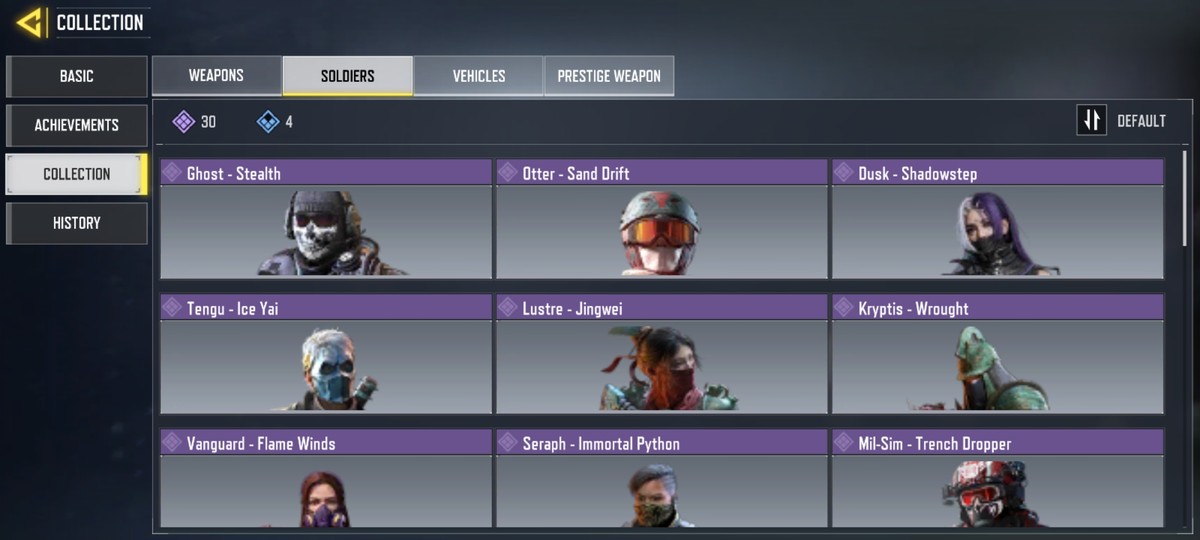This screenshot has width=1200, height=540.
Task: Select the Soldiers tab
Action: click(348, 76)
